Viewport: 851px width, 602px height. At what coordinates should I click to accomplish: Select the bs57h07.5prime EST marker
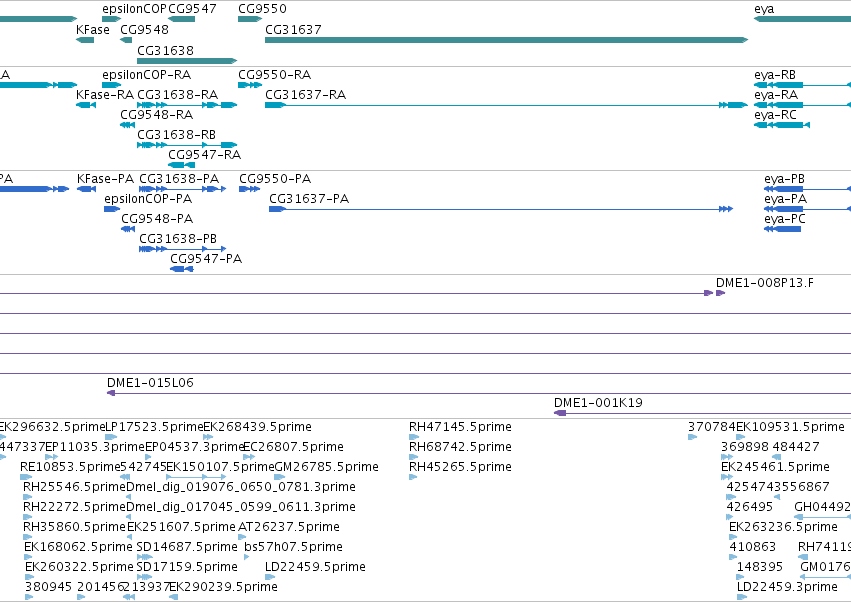pos(247,557)
